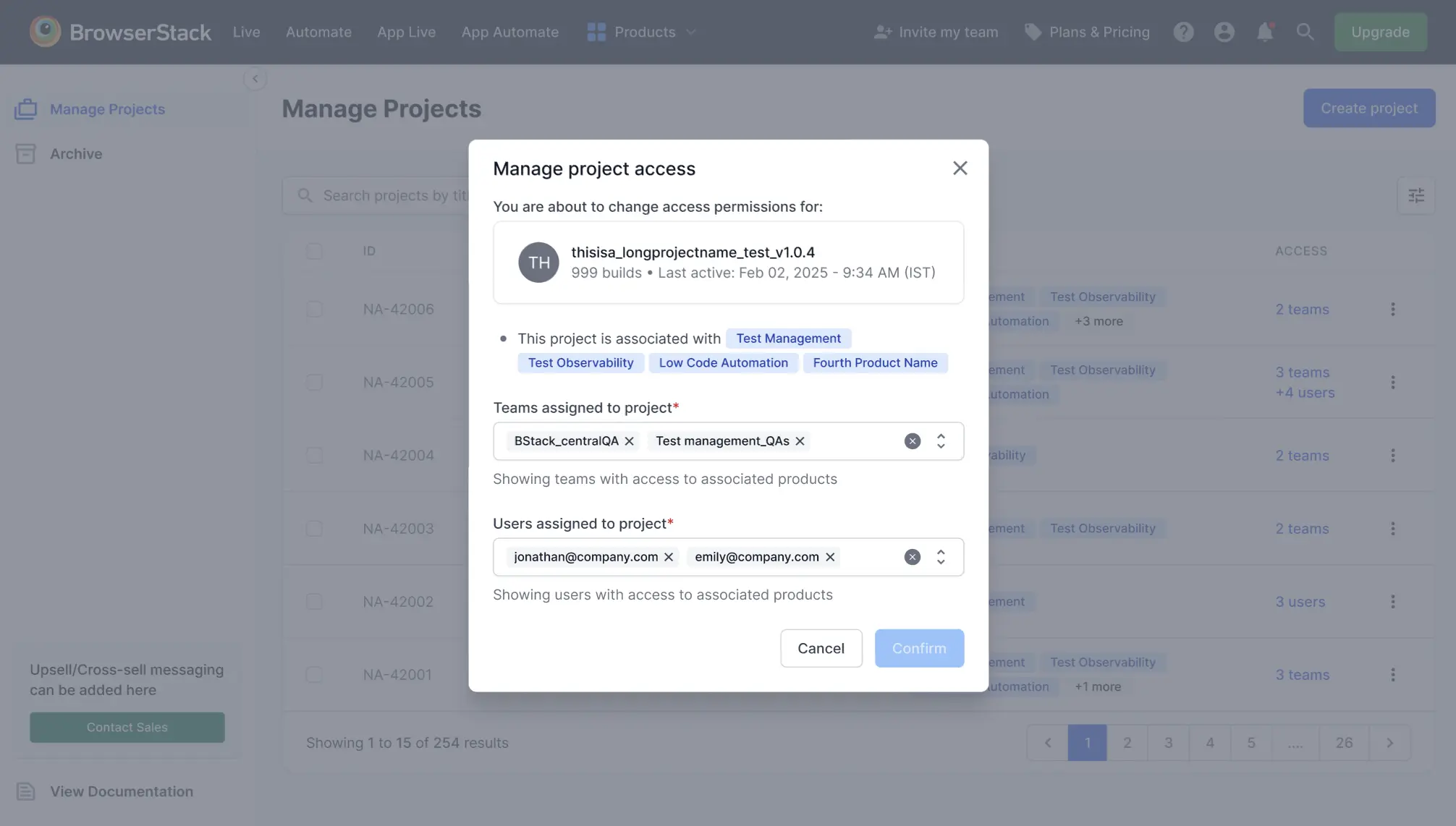Go to page 3 of results
The width and height of the screenshot is (1456, 826).
[1168, 743]
